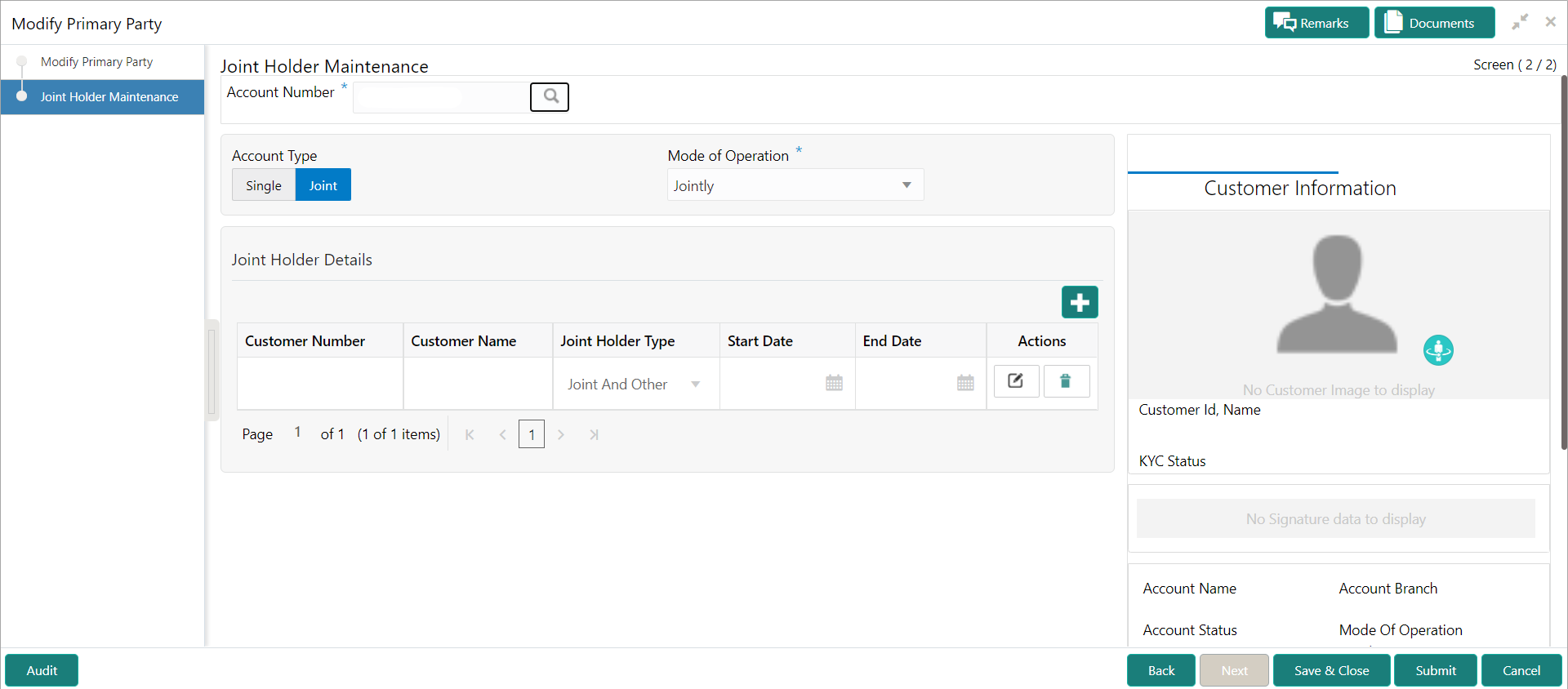
Task: Select Single account type
Action: (x=264, y=185)
